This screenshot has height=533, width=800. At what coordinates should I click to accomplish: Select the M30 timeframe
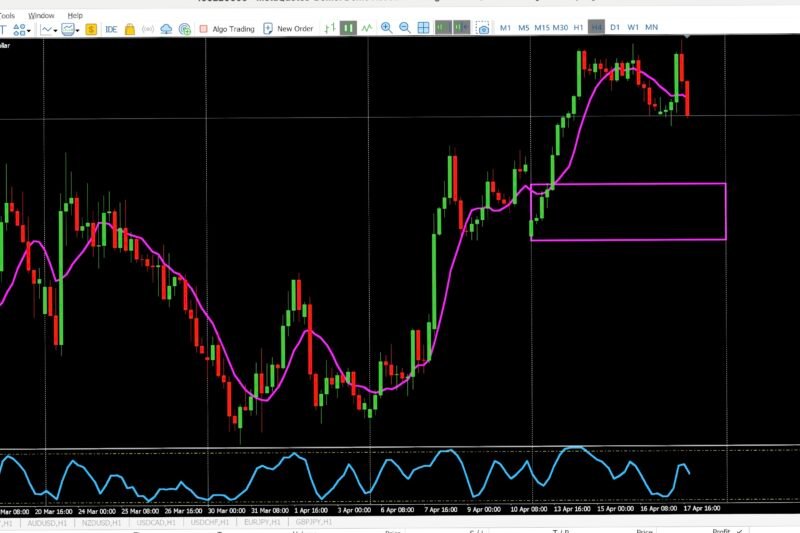click(560, 28)
